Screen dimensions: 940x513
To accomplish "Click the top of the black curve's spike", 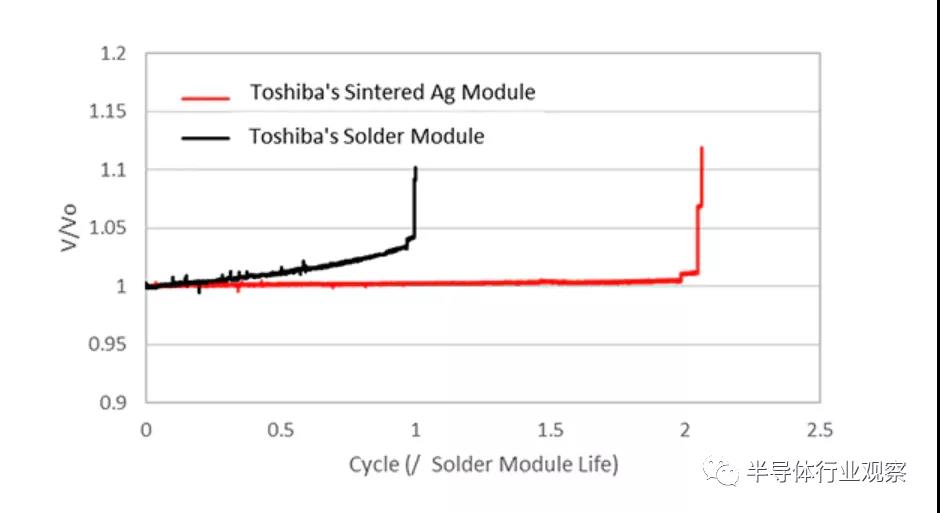I will pyautogui.click(x=416, y=169).
